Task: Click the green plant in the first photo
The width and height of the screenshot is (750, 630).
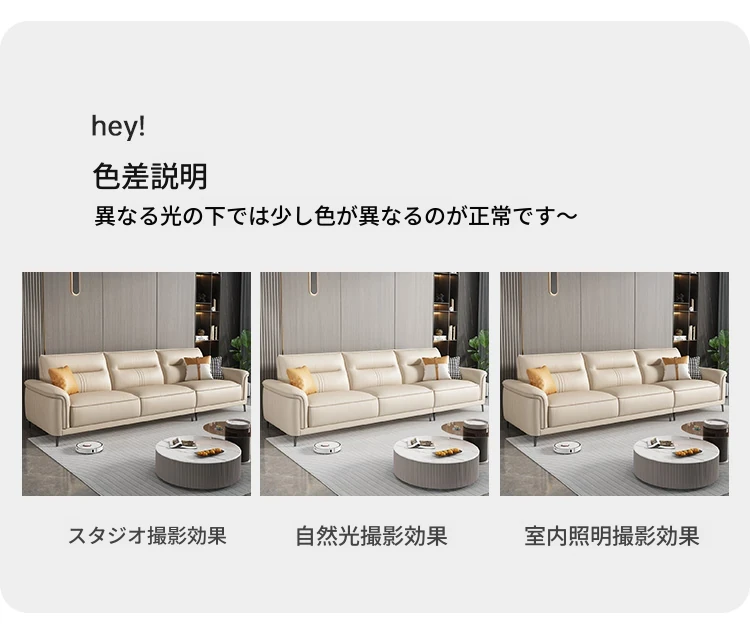Action: [241, 349]
